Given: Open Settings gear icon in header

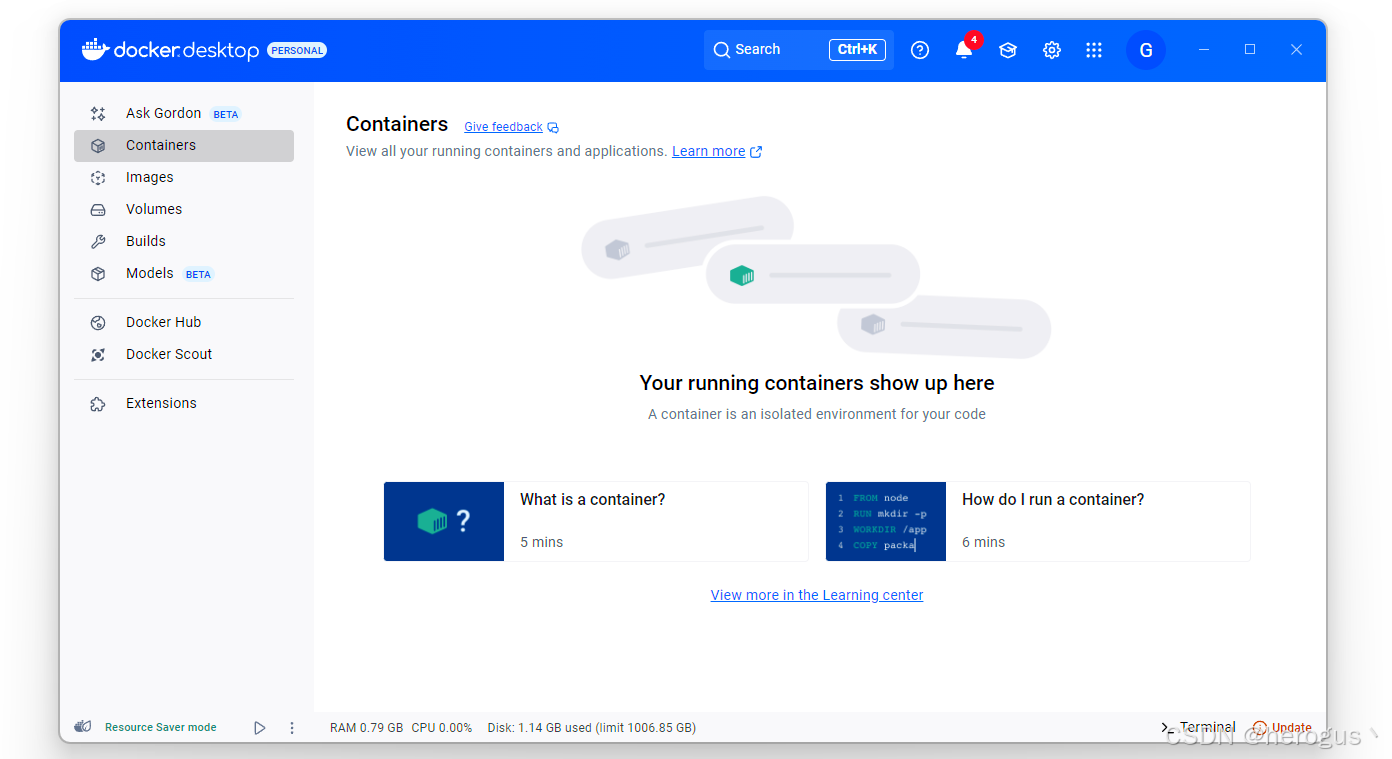Looking at the screenshot, I should tap(1052, 50).
